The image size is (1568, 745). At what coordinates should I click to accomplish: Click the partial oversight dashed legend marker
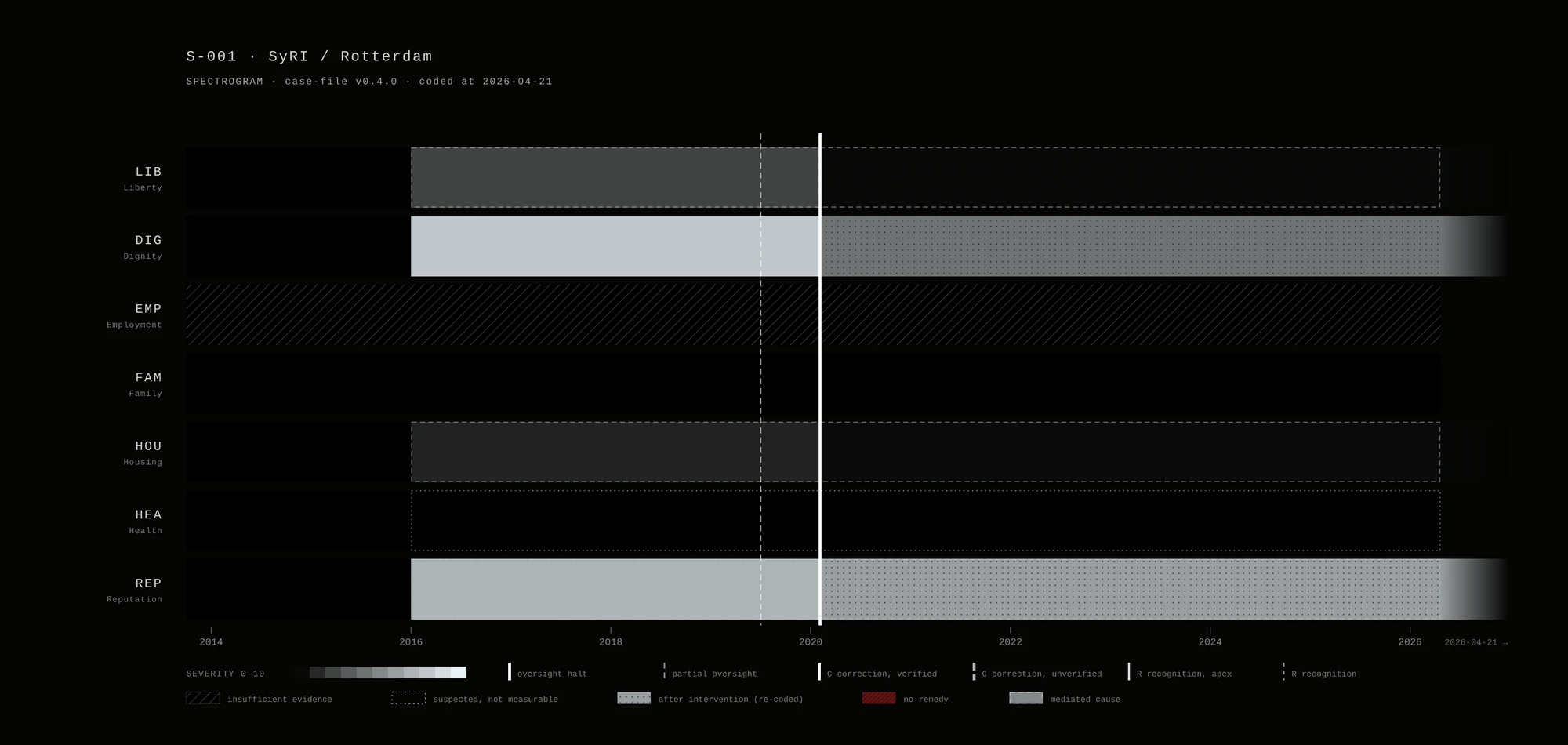click(x=664, y=671)
